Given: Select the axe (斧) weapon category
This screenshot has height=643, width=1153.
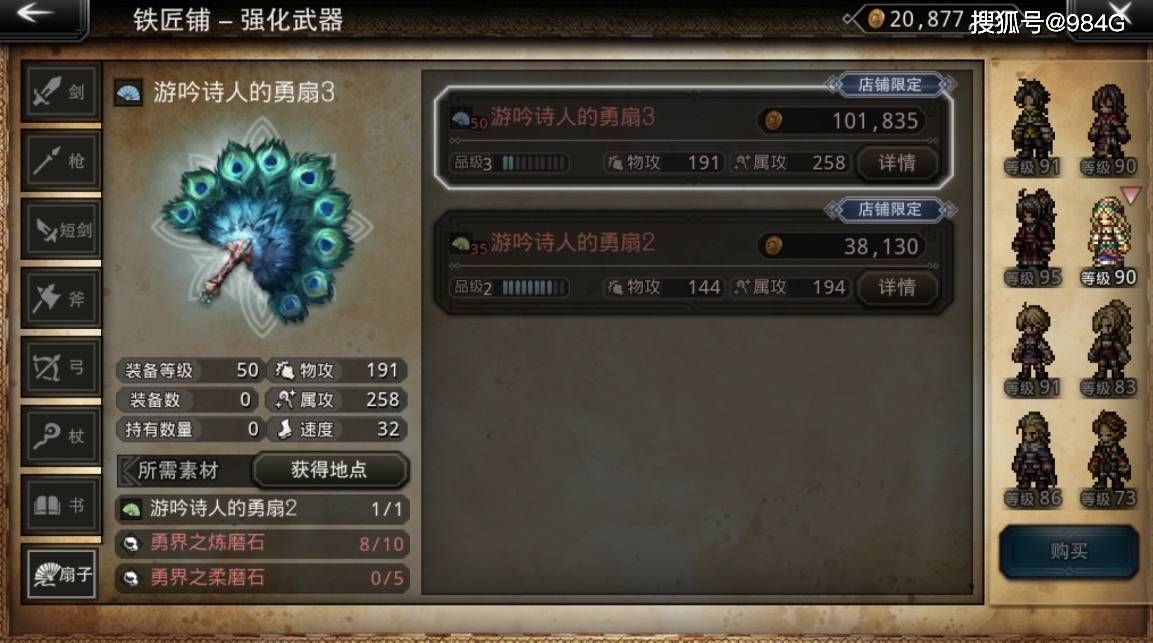Looking at the screenshot, I should pos(61,298).
